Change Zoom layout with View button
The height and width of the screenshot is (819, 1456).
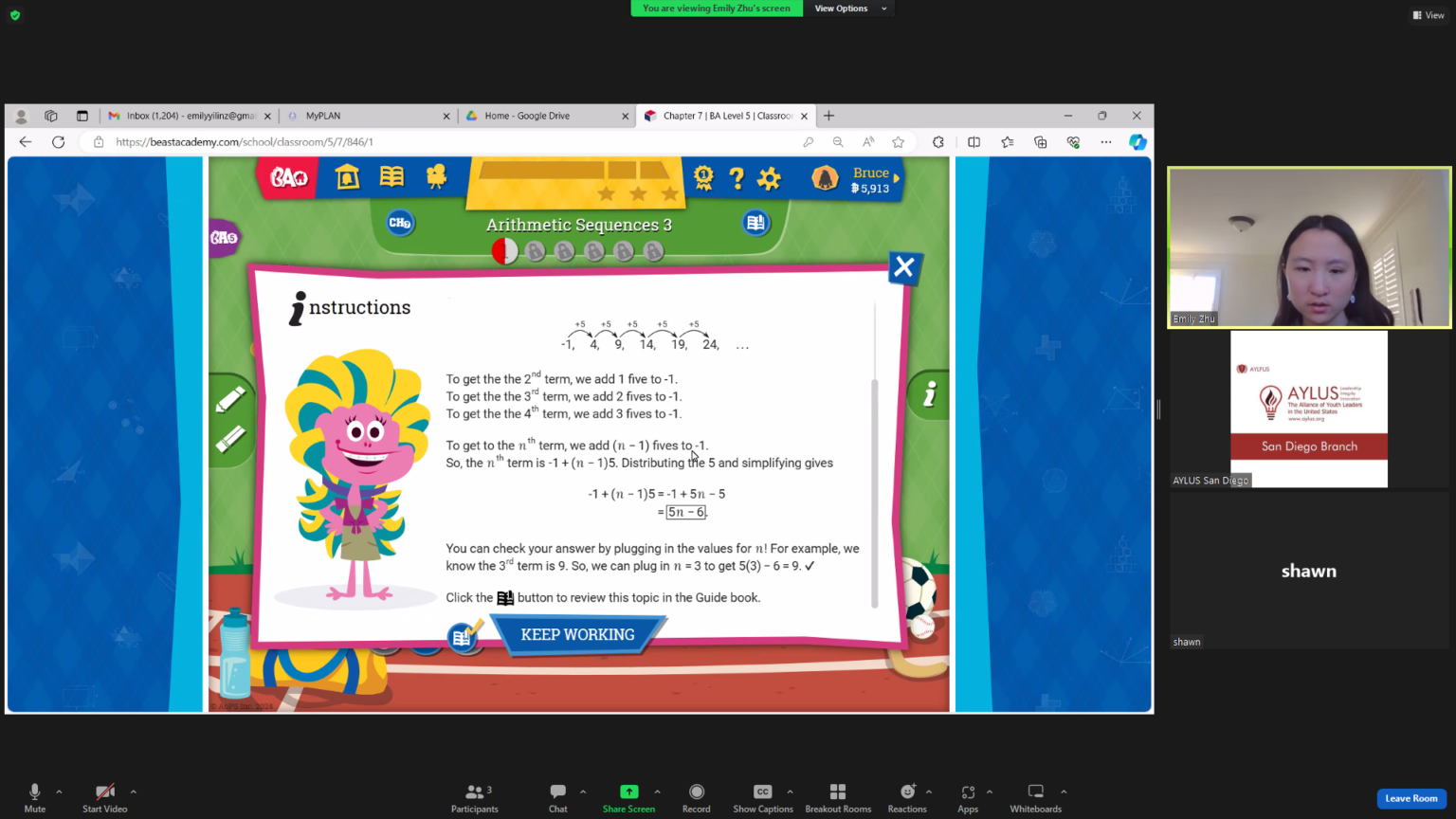[1429, 15]
